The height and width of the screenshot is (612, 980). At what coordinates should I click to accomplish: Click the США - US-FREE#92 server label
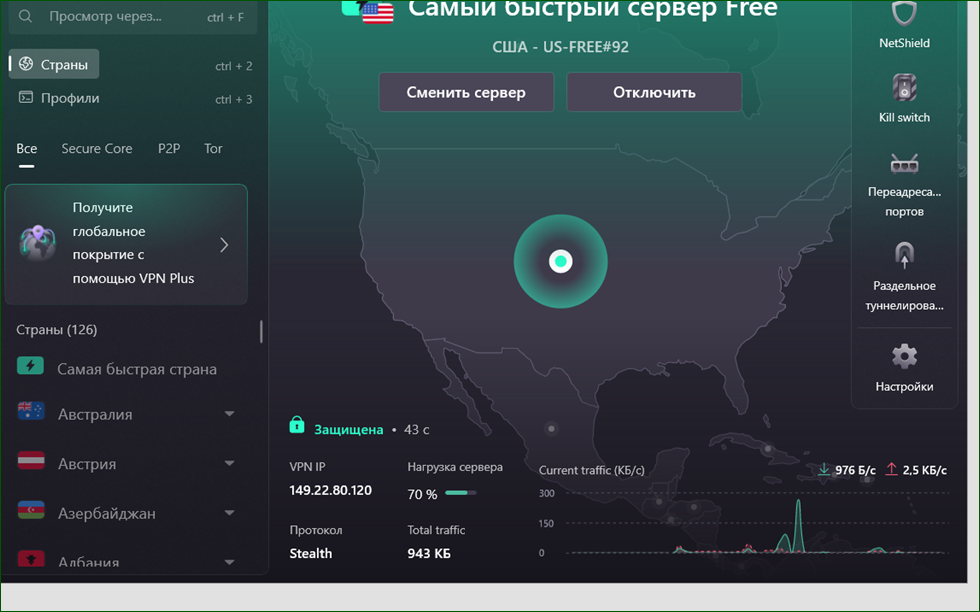pos(561,47)
